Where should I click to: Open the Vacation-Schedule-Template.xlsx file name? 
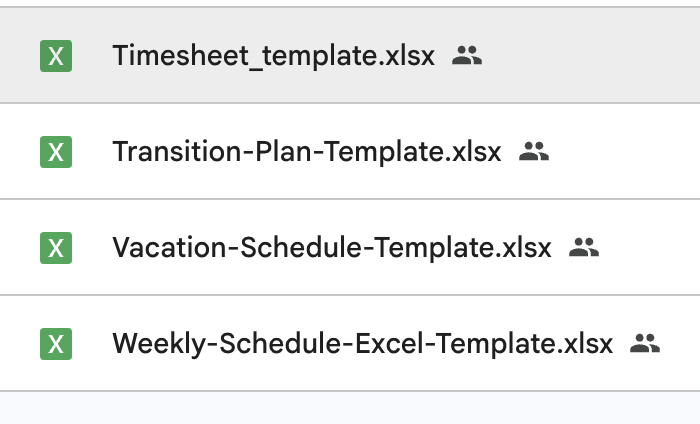click(332, 248)
